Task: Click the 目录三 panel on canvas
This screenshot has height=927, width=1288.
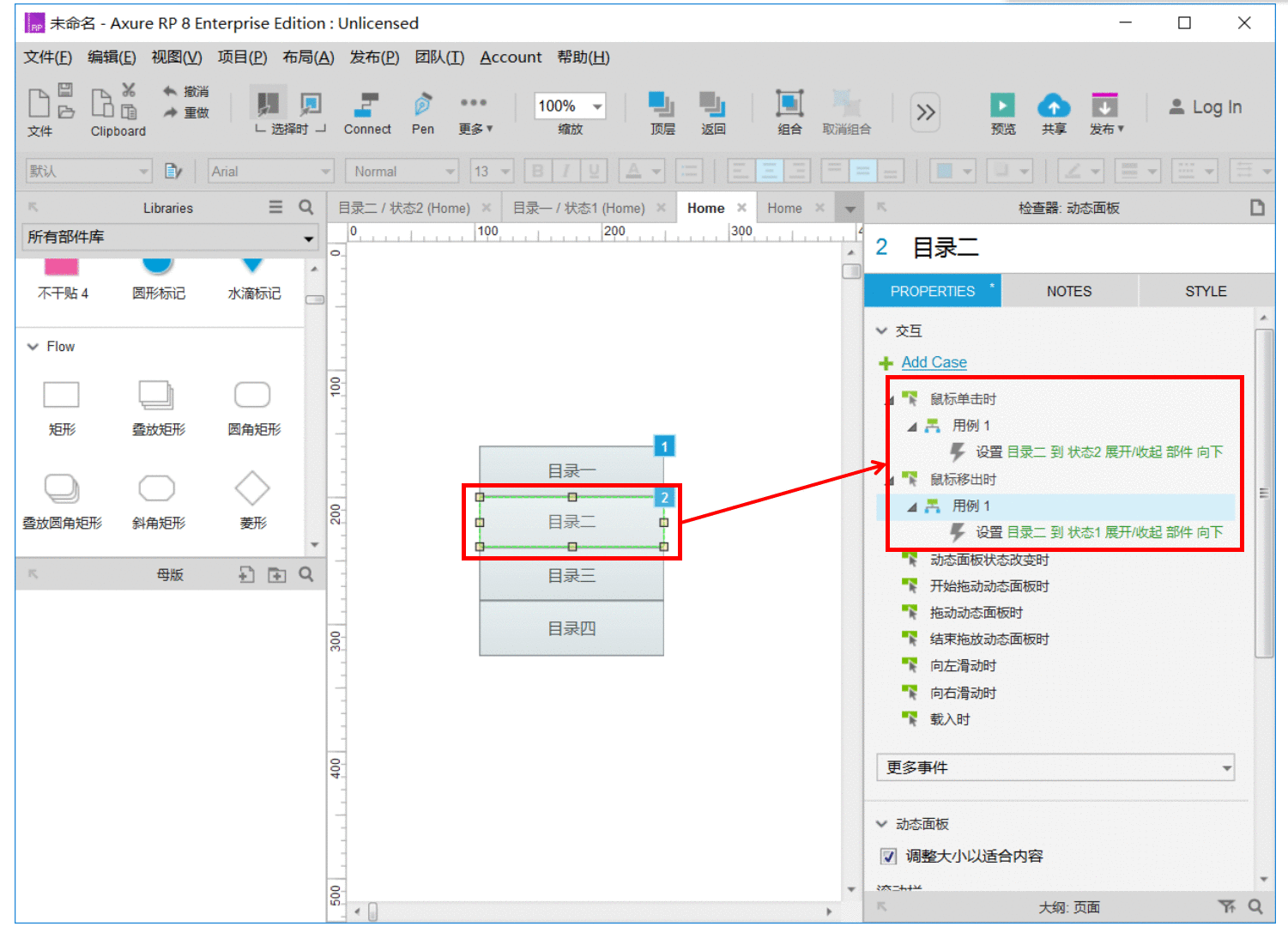Action: 571,575
